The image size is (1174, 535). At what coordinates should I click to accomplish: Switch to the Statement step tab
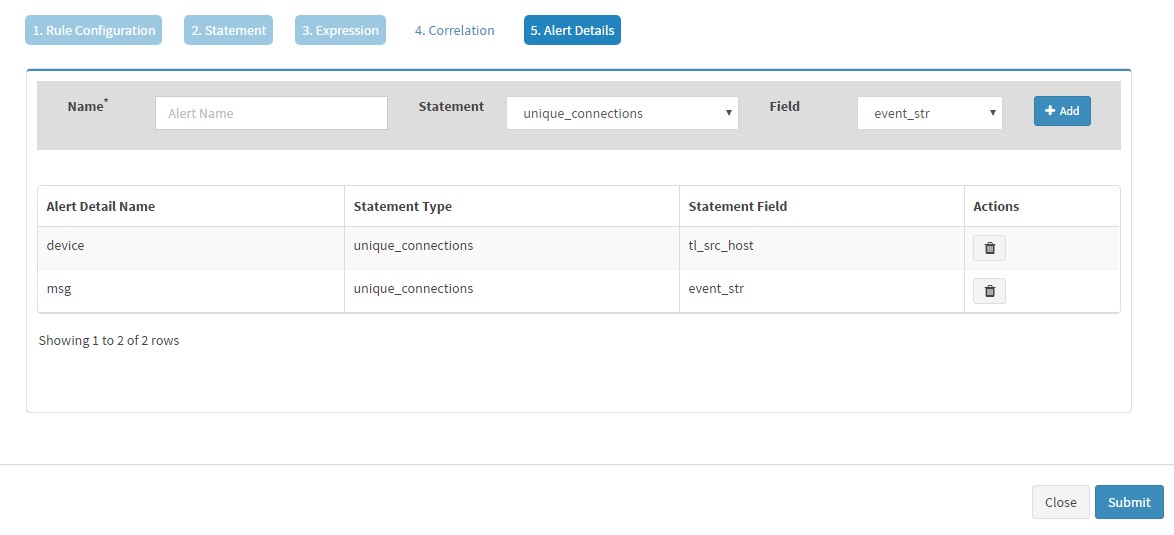228,31
